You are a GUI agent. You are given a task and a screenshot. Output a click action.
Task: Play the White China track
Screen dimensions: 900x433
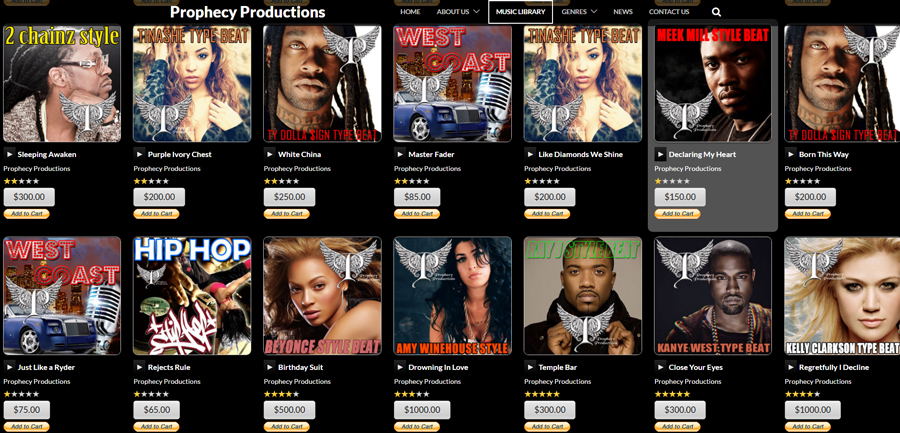coord(270,154)
